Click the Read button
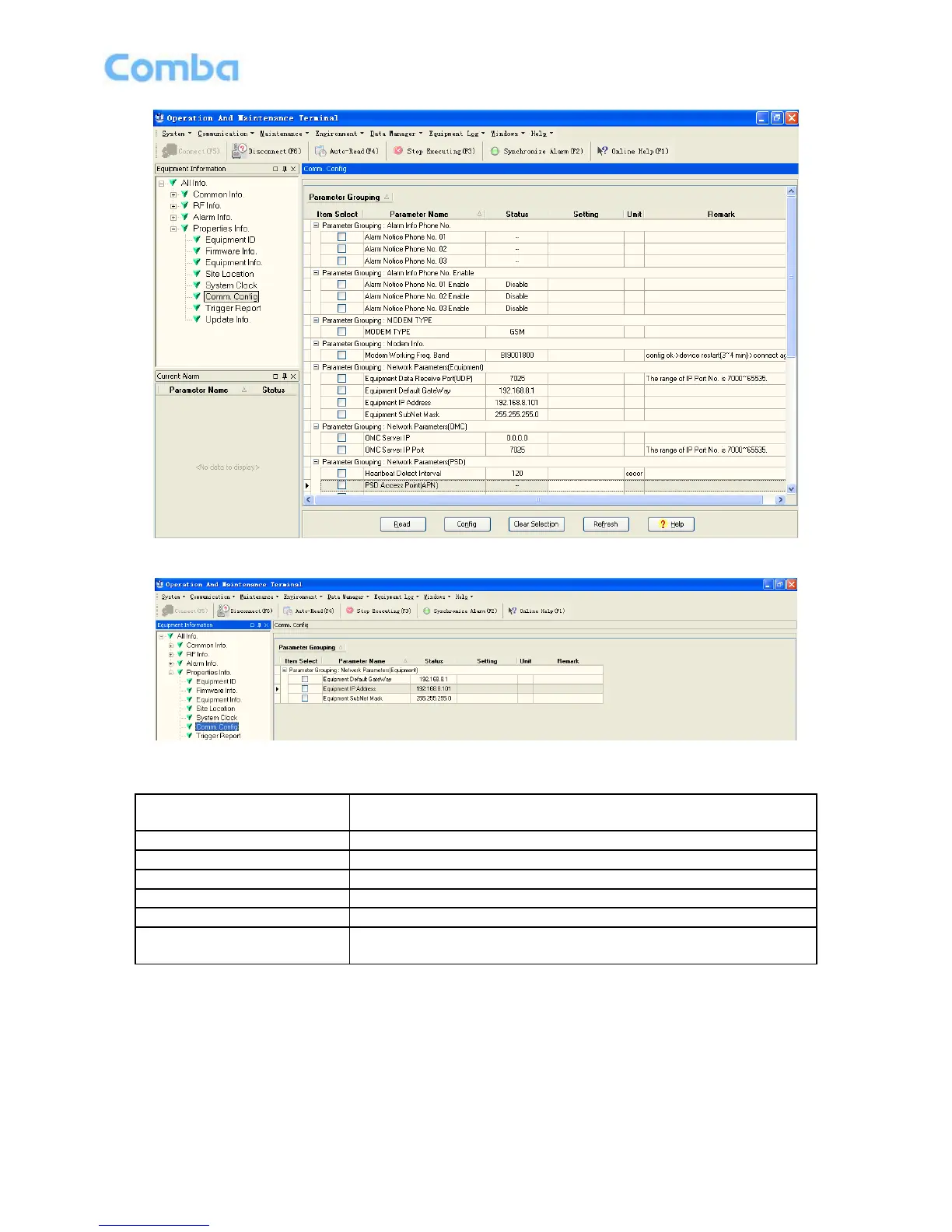This screenshot has width=952, height=1232. tap(403, 524)
